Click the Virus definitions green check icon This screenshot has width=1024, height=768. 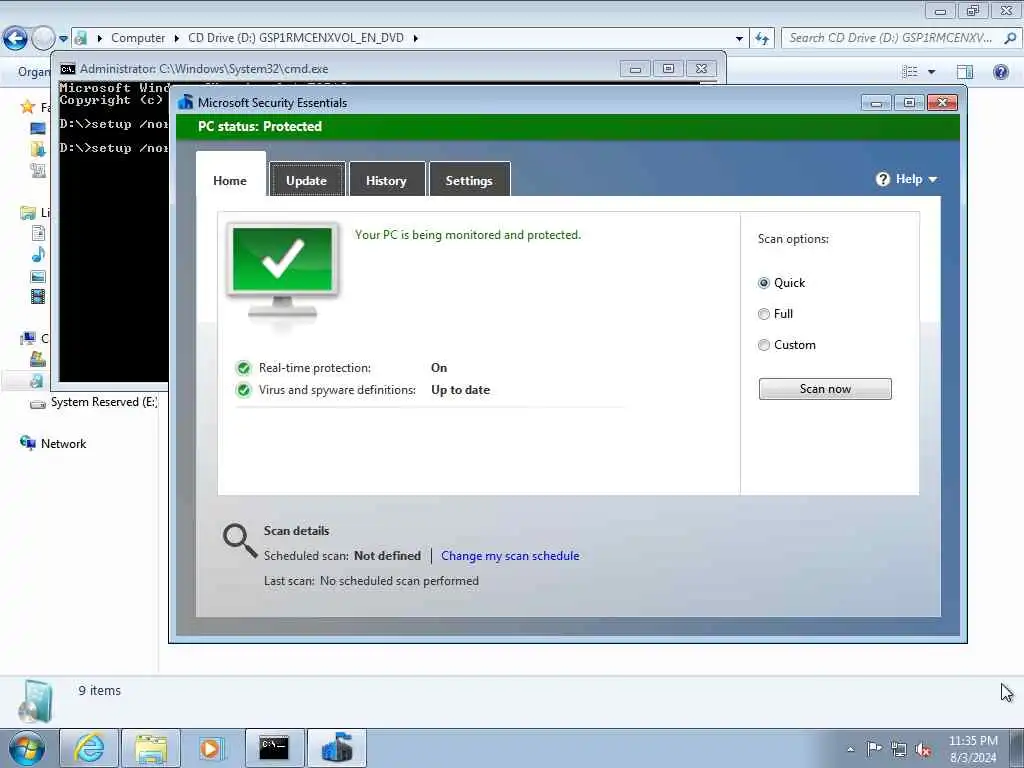[244, 390]
